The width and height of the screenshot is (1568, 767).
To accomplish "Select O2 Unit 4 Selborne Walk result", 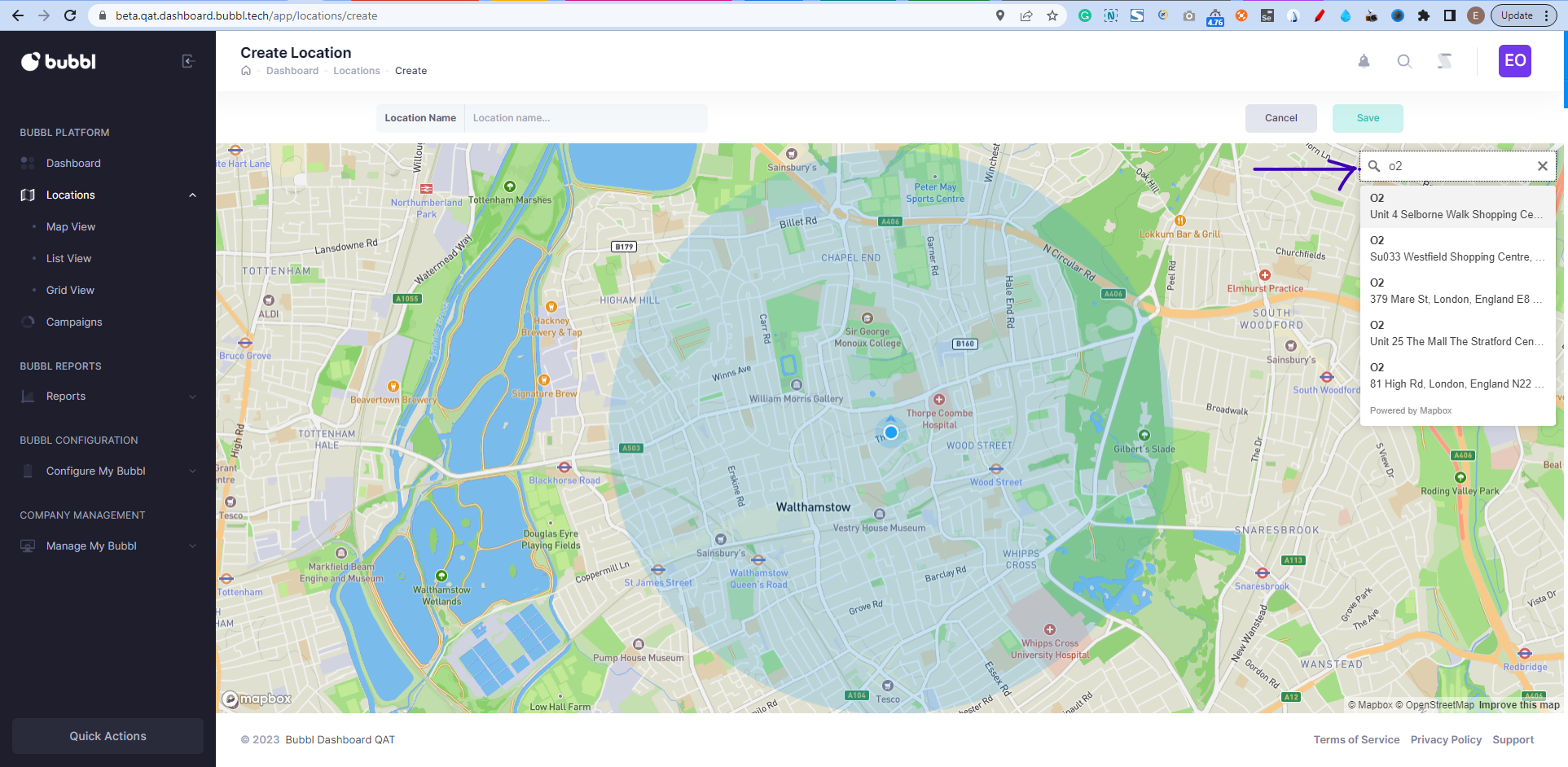I will click(1457, 207).
